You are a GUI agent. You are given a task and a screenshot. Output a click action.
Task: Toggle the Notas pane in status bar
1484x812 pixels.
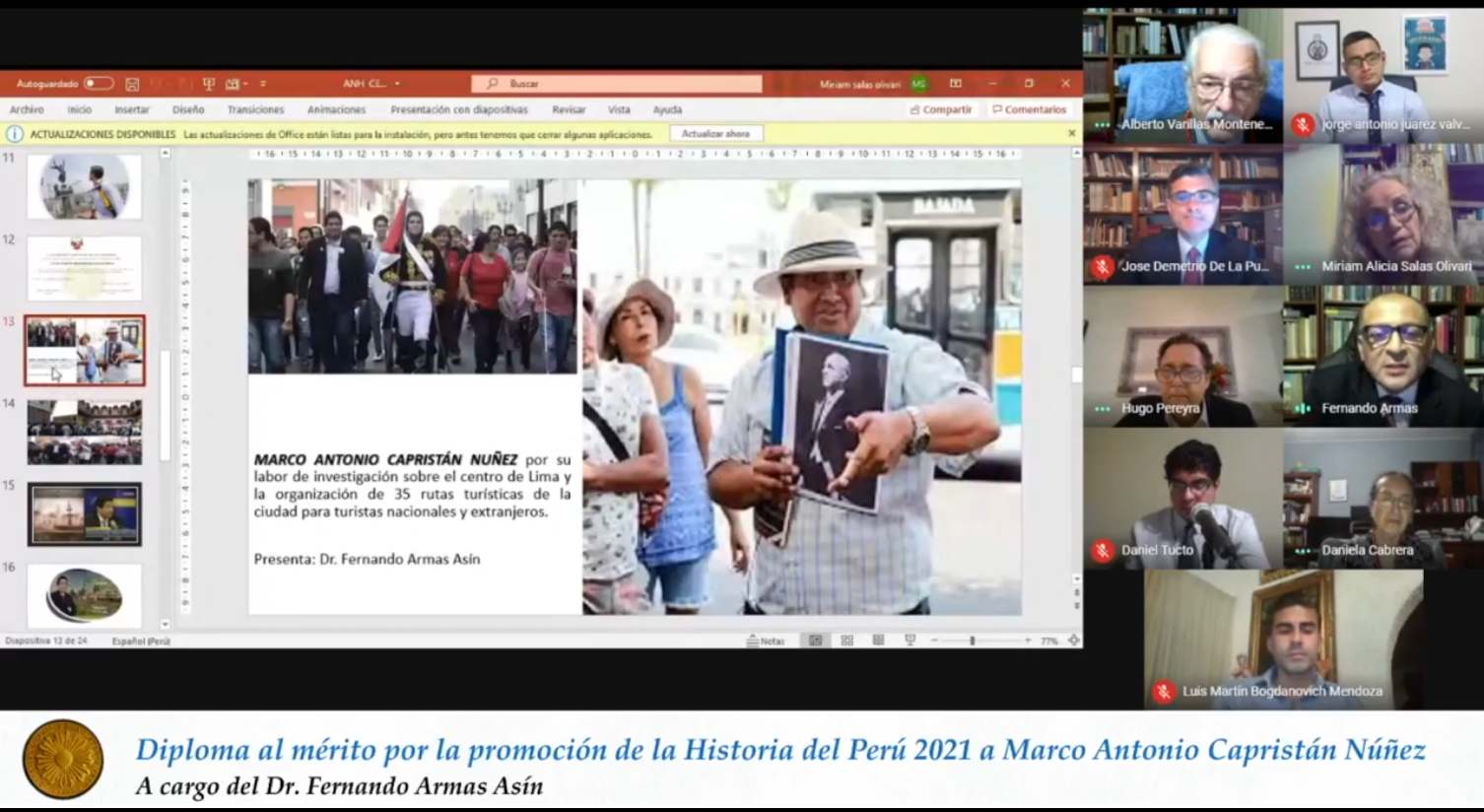tap(766, 641)
